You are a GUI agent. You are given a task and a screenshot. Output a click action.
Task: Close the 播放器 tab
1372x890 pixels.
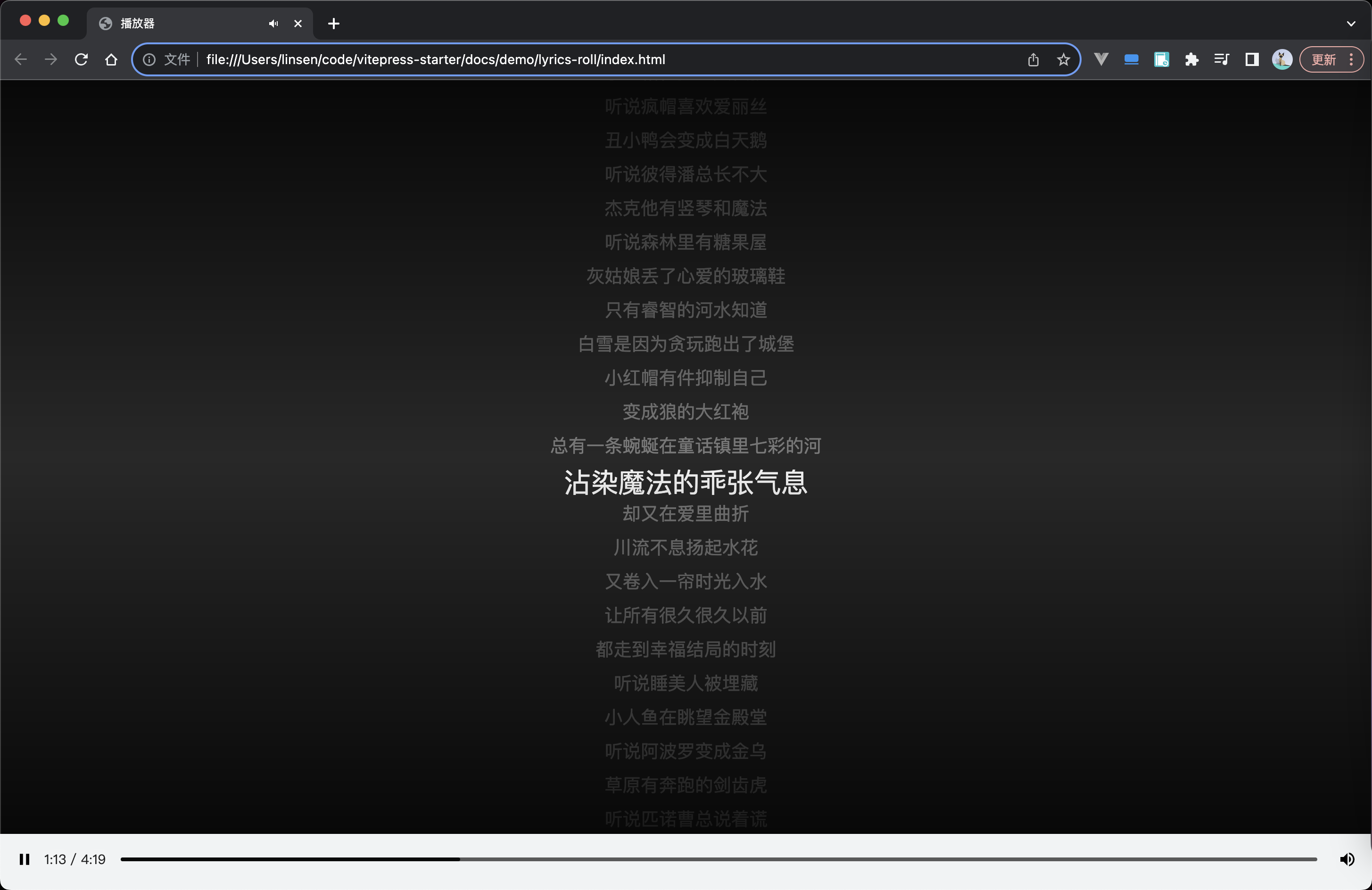click(x=298, y=24)
